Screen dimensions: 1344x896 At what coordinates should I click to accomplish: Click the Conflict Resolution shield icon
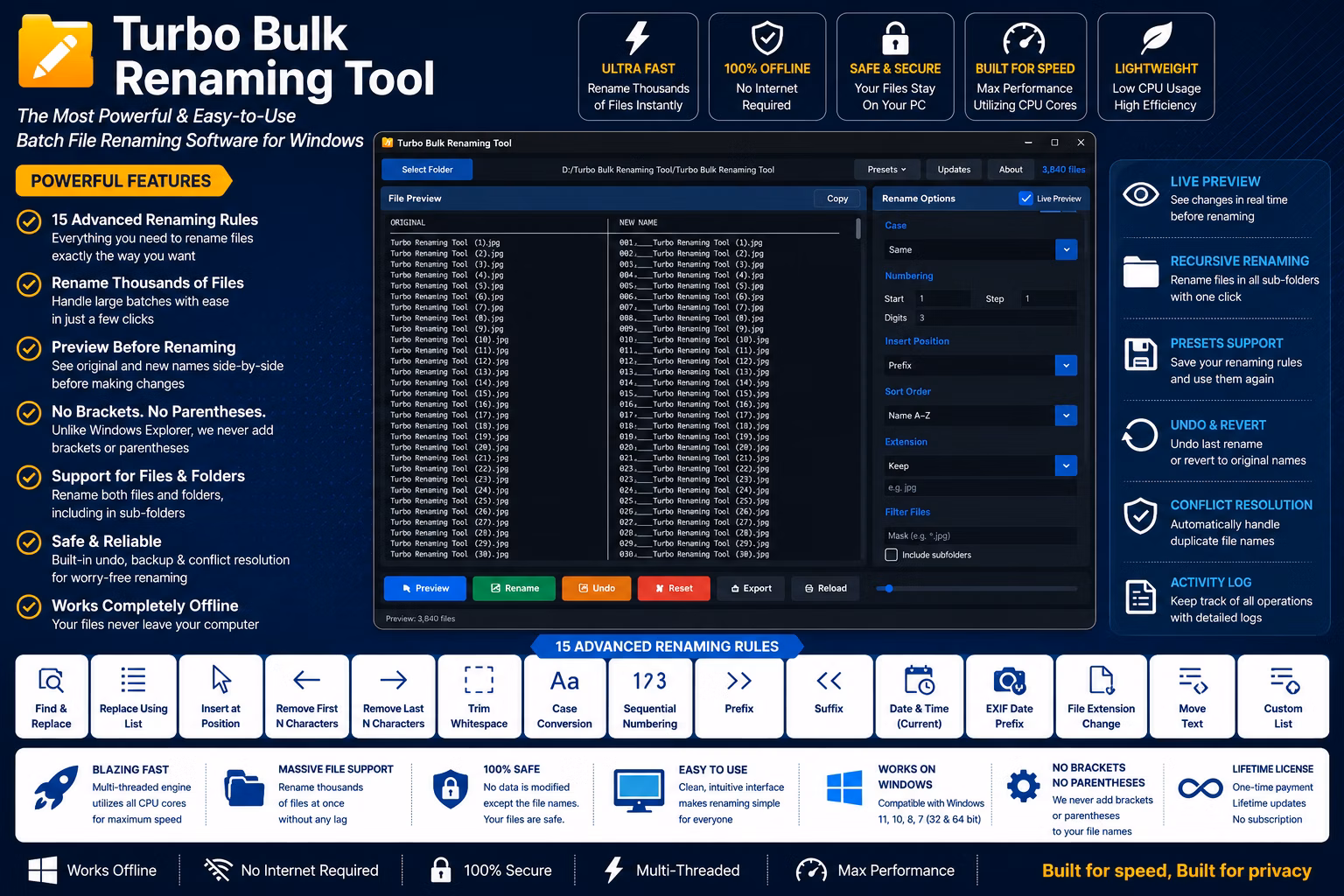pyautogui.click(x=1140, y=516)
